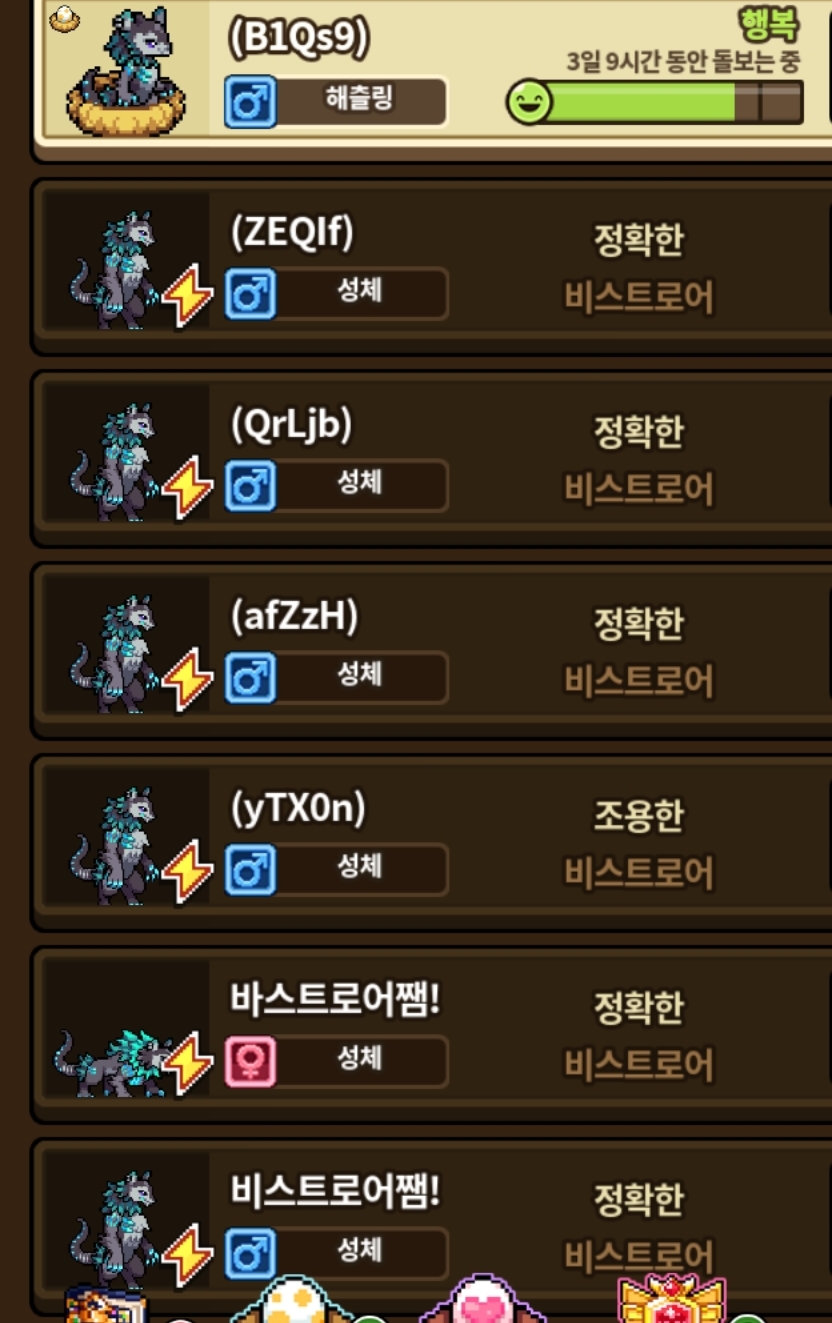Tap the male gender icon for B1Qs9
Image resolution: width=832 pixels, height=1323 pixels.
(250, 102)
